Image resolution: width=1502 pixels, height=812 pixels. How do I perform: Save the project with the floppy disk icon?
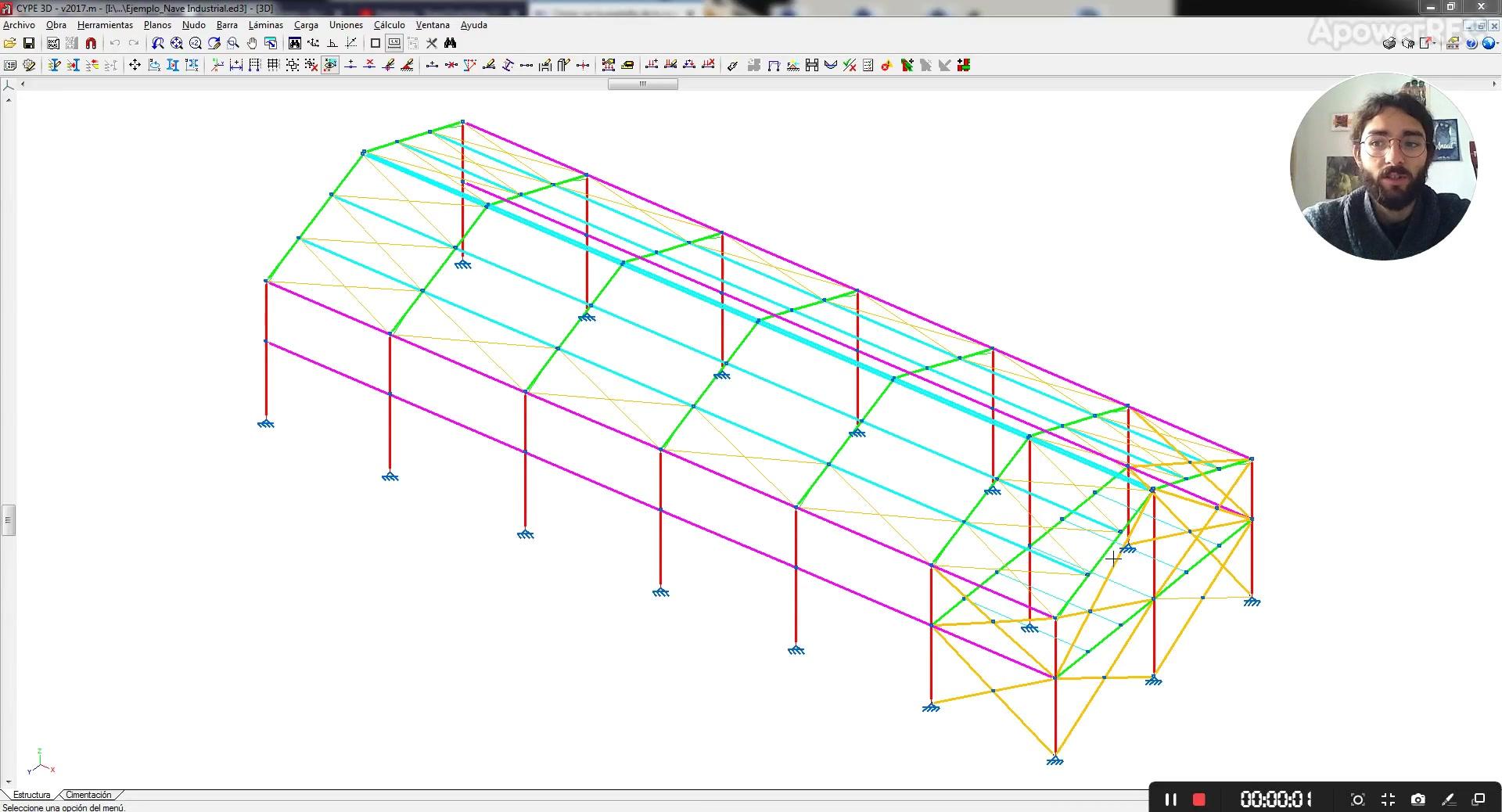29,44
